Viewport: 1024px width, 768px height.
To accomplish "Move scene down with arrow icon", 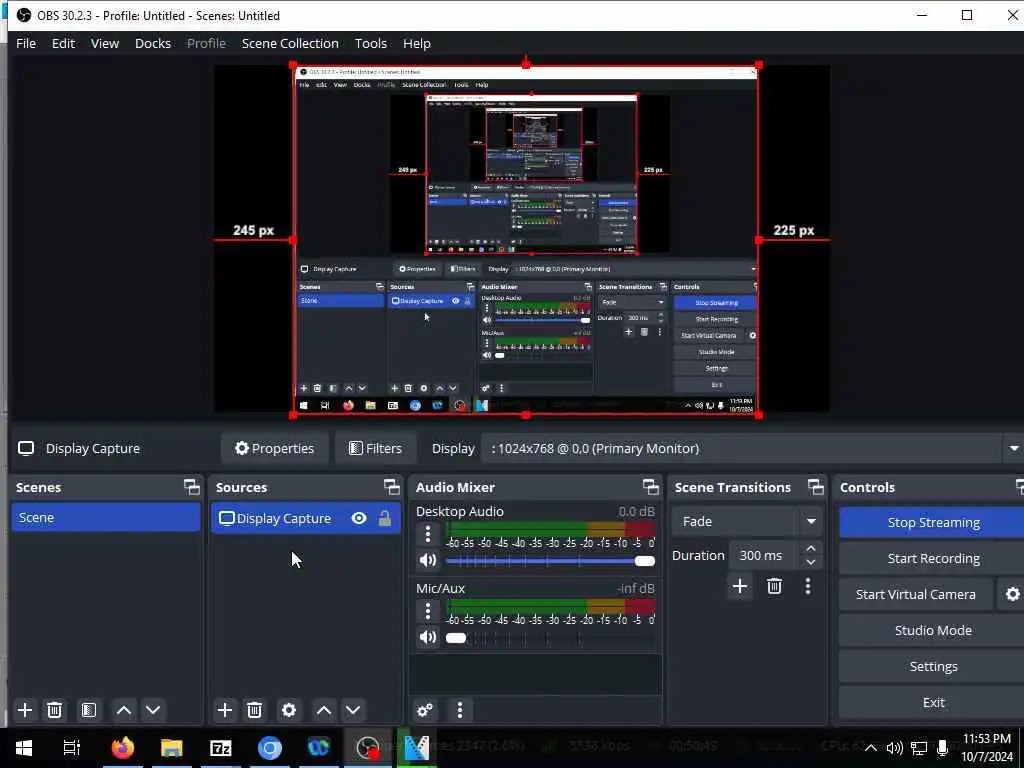I will point(153,710).
